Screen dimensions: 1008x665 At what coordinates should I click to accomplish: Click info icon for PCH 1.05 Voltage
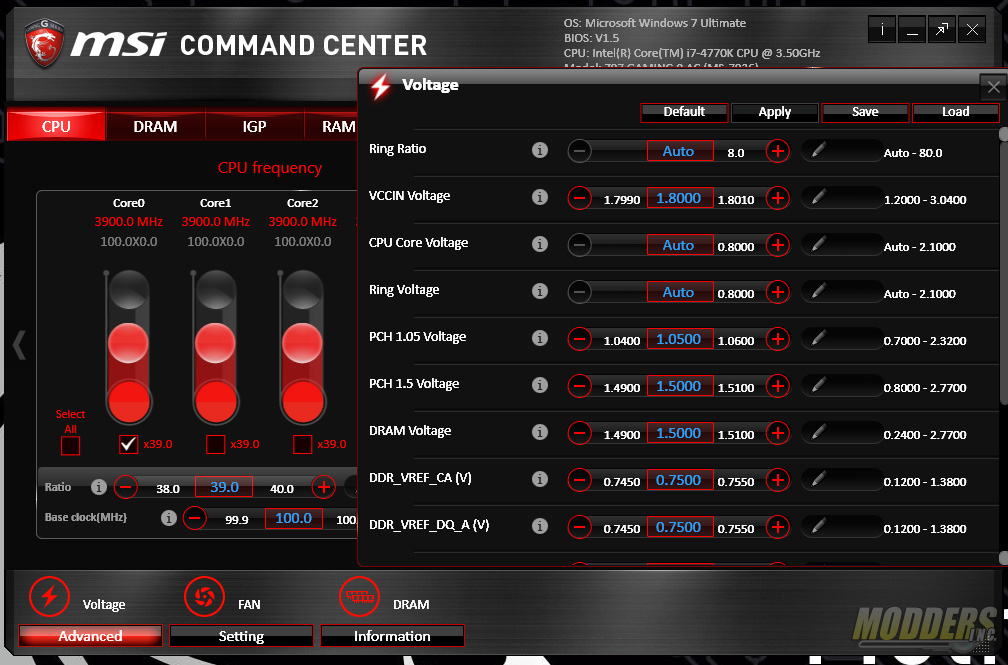pyautogui.click(x=540, y=338)
